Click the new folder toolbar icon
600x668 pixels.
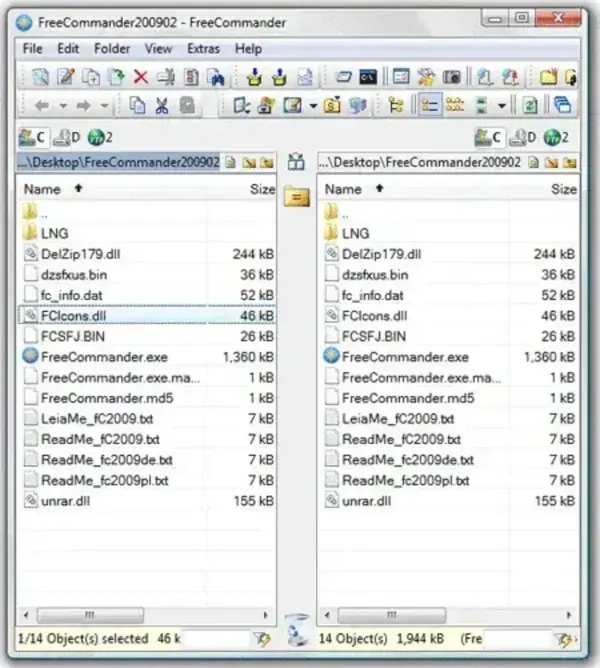click(x=548, y=77)
